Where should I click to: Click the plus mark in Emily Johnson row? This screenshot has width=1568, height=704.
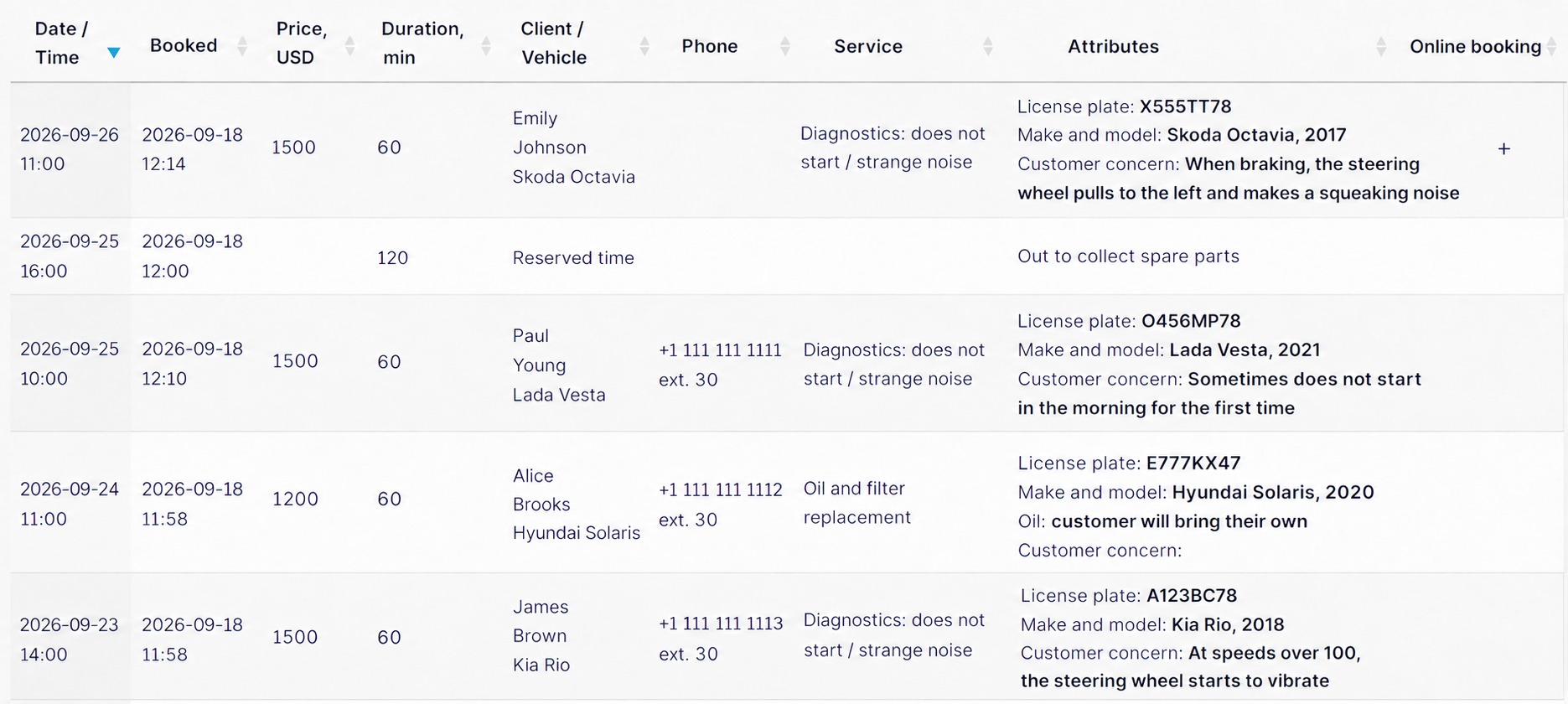[x=1504, y=149]
